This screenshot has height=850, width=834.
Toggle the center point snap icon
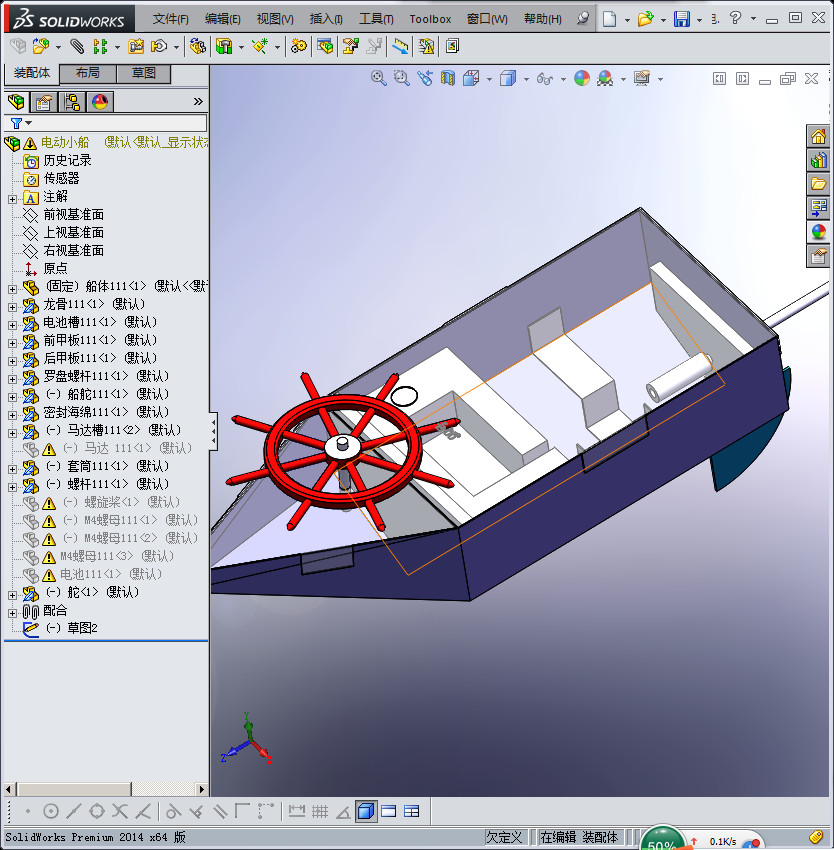click(x=50, y=812)
